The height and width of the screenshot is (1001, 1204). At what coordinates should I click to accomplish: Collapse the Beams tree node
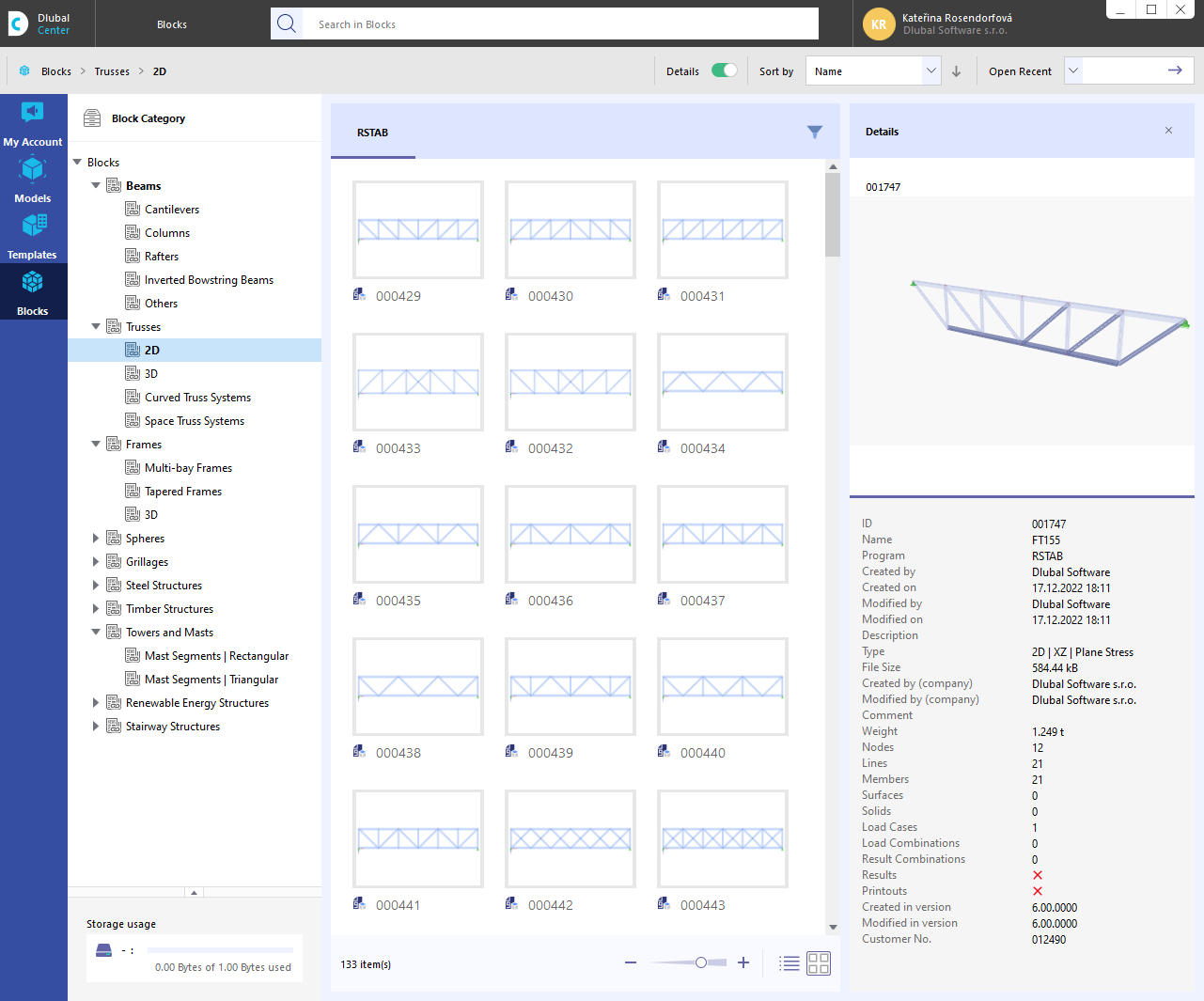(96, 185)
